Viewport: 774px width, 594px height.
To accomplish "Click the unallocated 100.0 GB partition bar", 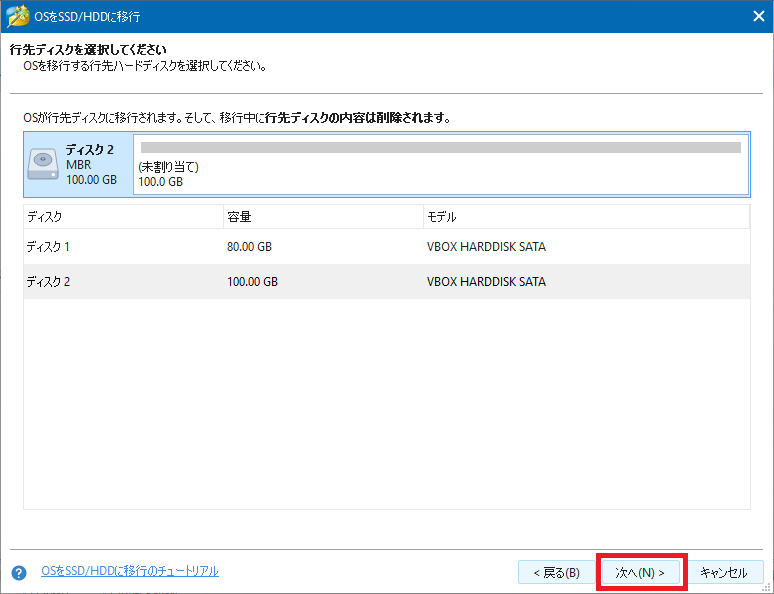I will [441, 164].
